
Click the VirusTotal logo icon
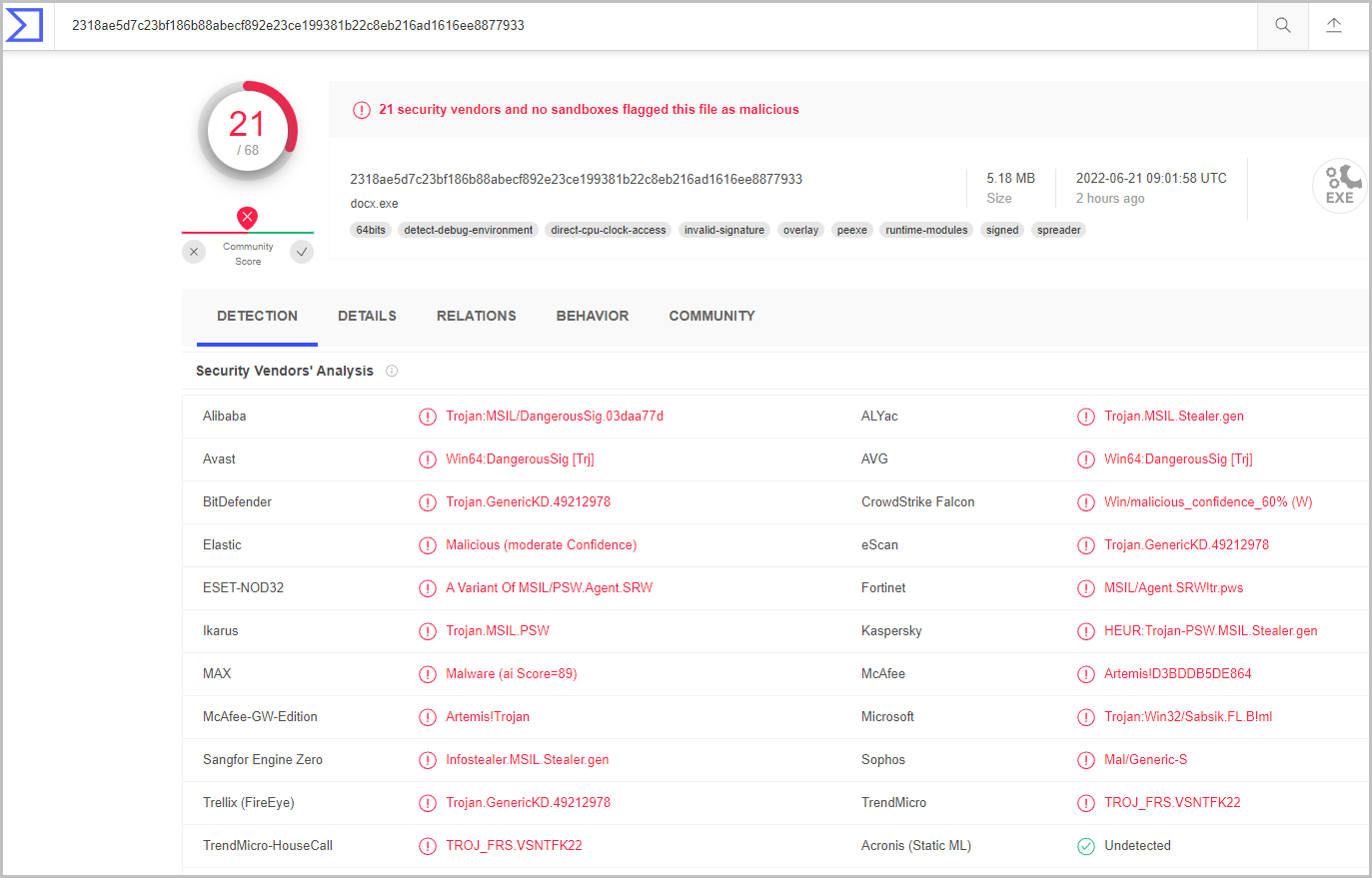tap(24, 25)
